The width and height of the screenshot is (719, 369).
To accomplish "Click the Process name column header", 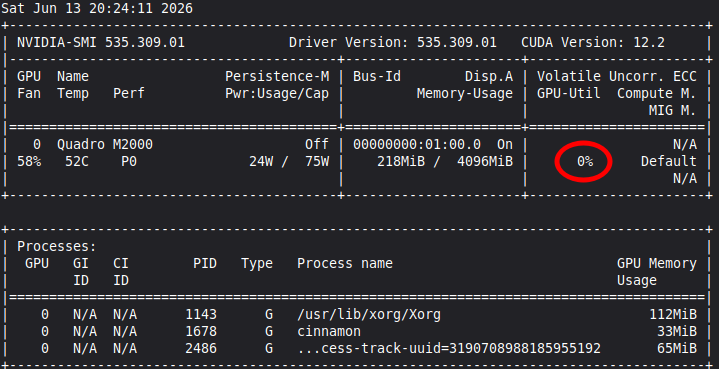I will 345,264.
